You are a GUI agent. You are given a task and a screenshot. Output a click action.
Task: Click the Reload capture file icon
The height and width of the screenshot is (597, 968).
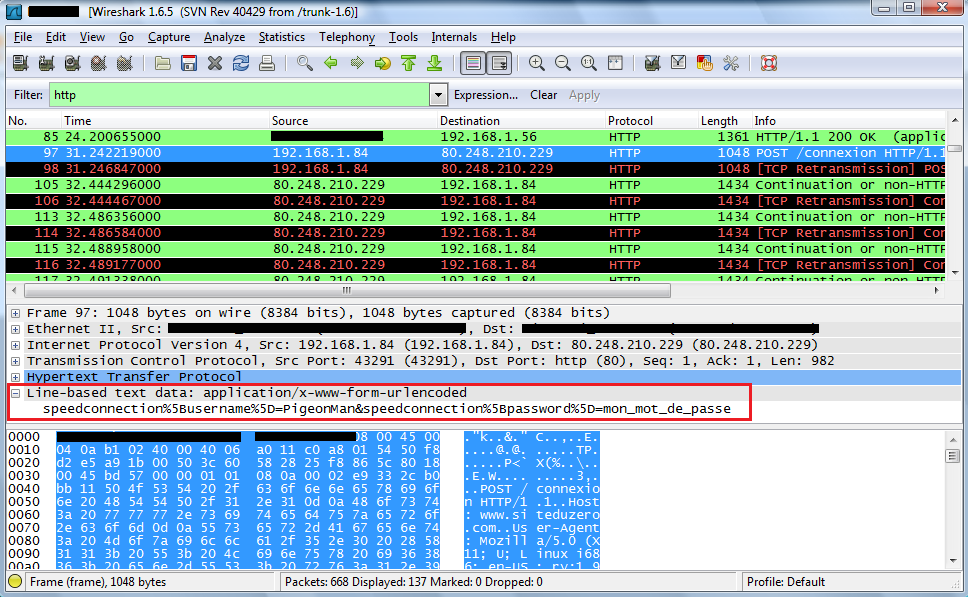tap(240, 63)
